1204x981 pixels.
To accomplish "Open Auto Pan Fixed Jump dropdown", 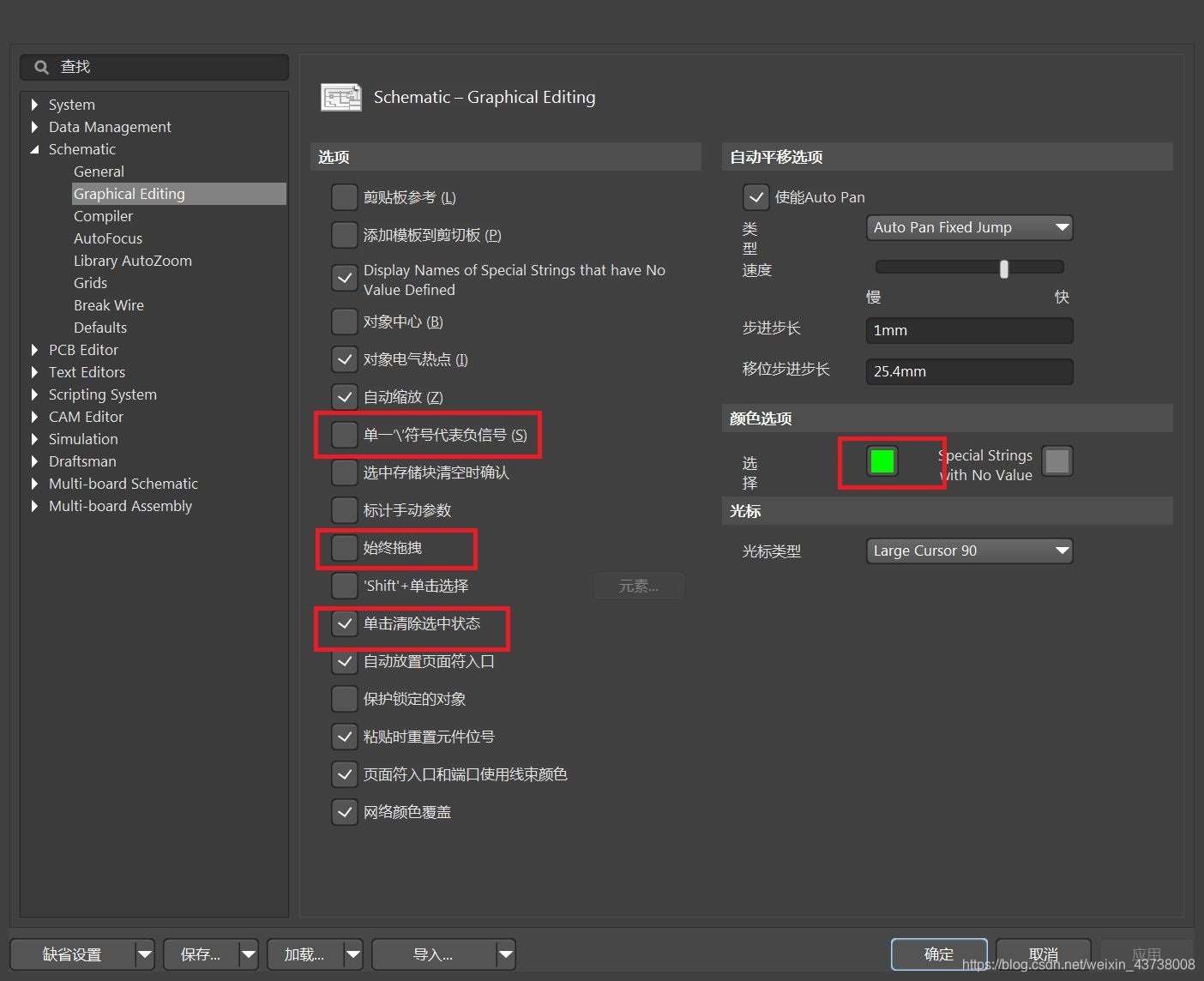I will 970,227.
